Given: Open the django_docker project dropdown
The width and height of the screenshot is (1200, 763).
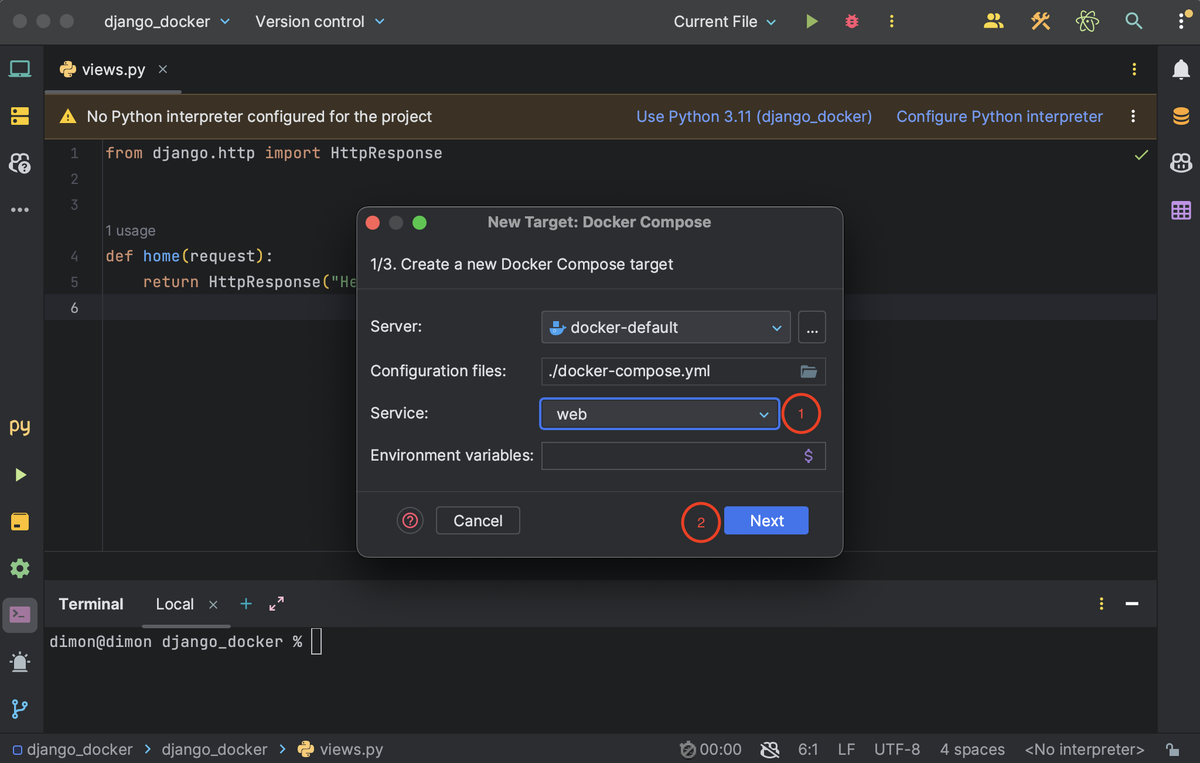Looking at the screenshot, I should (167, 21).
